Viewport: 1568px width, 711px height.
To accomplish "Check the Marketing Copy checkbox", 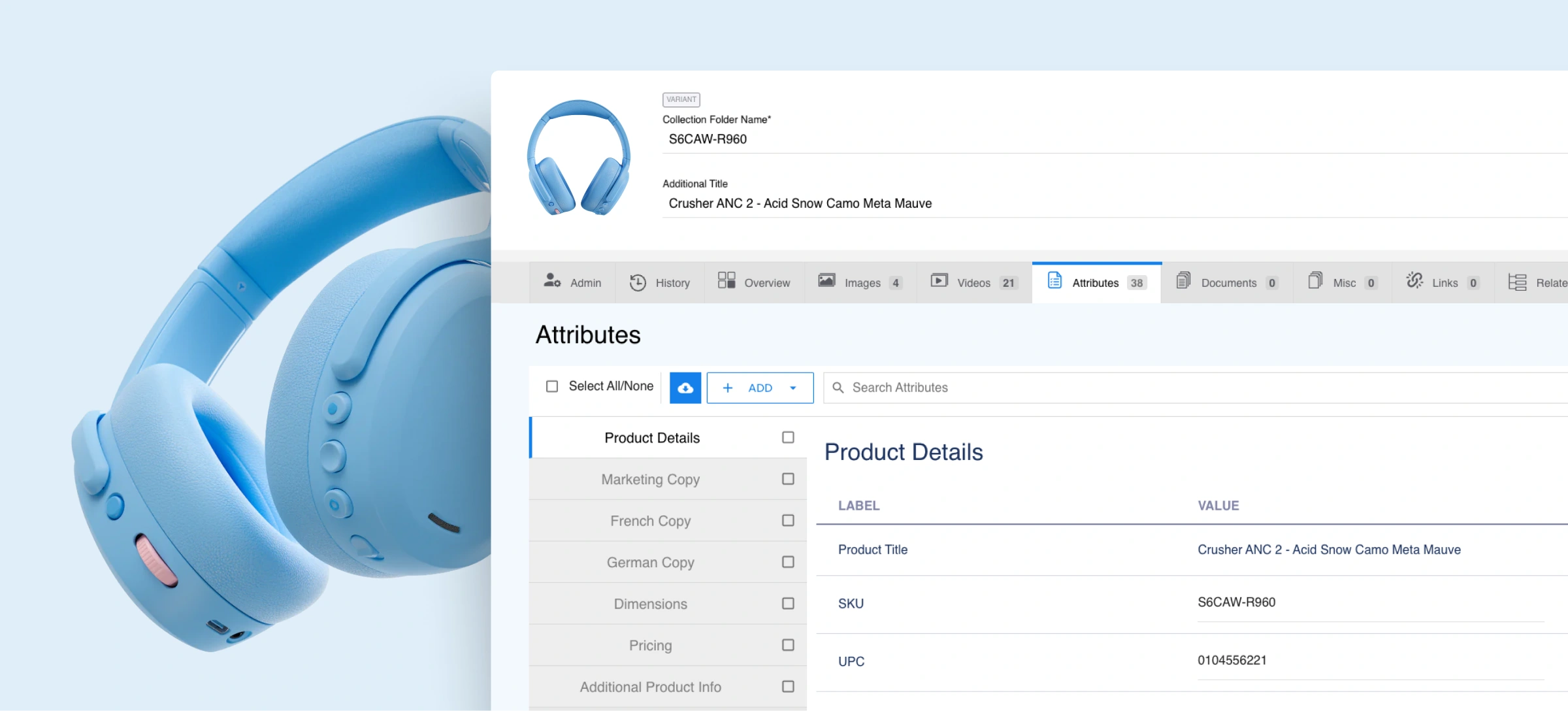I will [x=788, y=479].
